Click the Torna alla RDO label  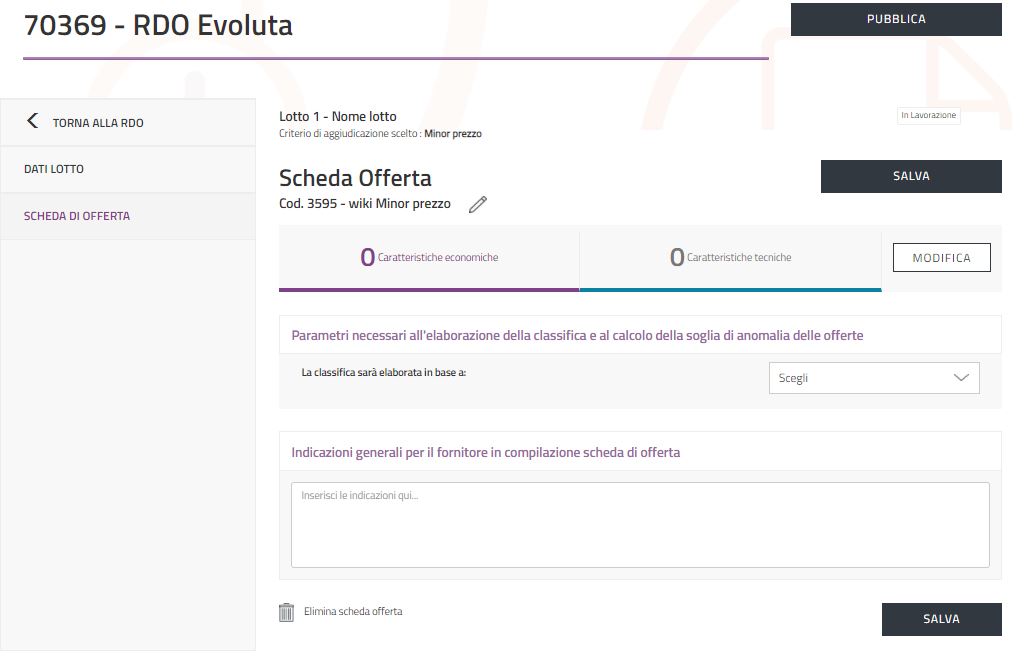pos(98,123)
